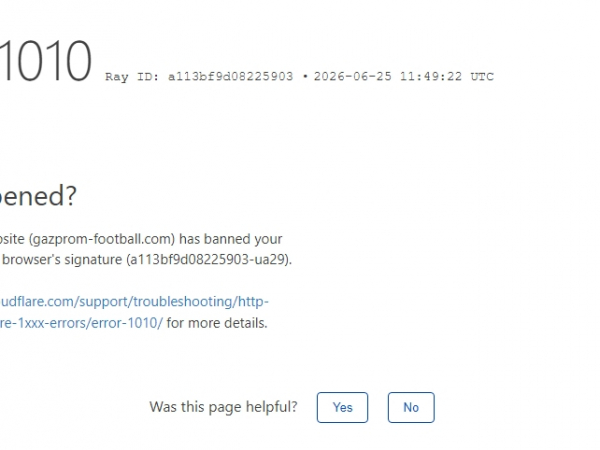Click the UTC timezone label
600x450 pixels.
[482, 77]
